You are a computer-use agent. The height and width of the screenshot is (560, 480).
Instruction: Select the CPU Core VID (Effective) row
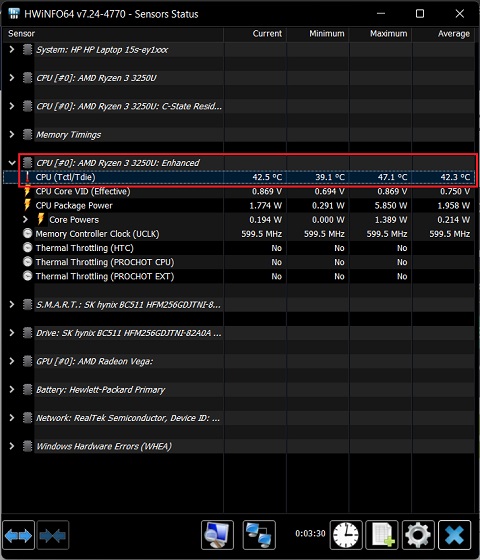pyautogui.click(x=239, y=191)
